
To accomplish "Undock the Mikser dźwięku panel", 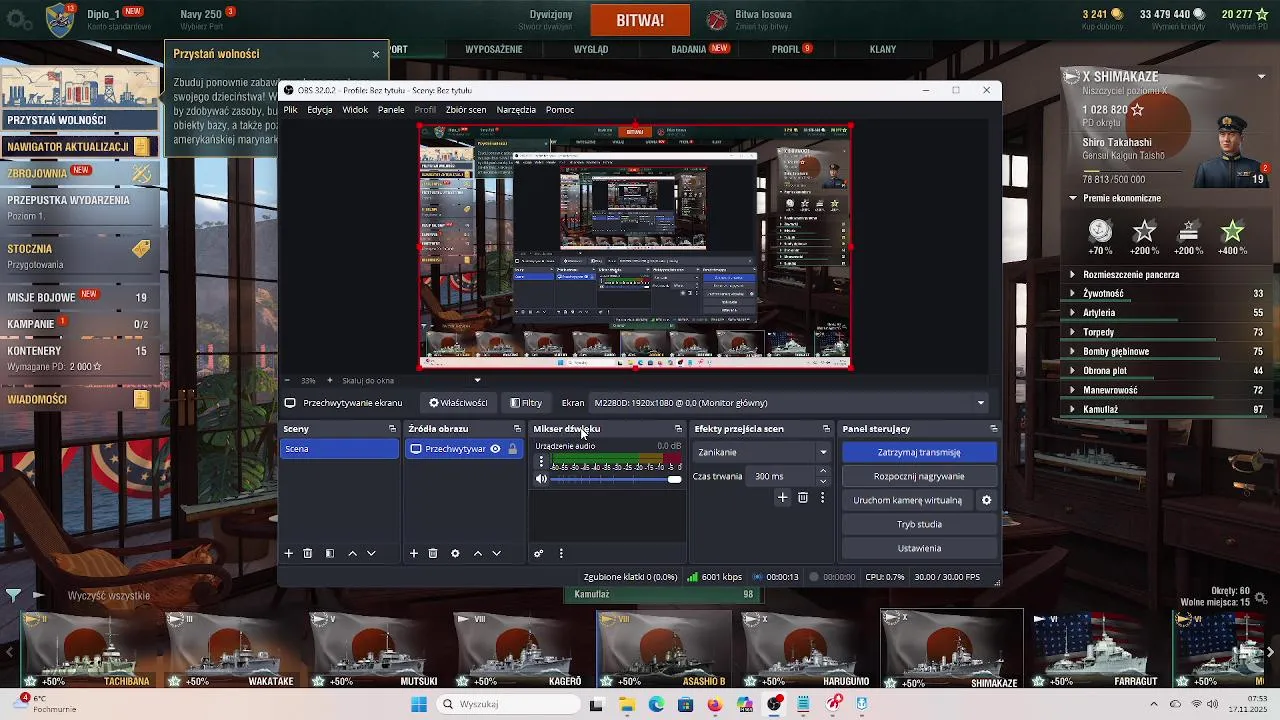I will pos(678,429).
